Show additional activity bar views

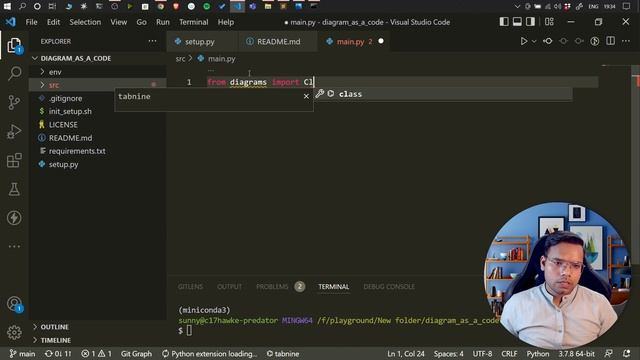tap(14, 246)
